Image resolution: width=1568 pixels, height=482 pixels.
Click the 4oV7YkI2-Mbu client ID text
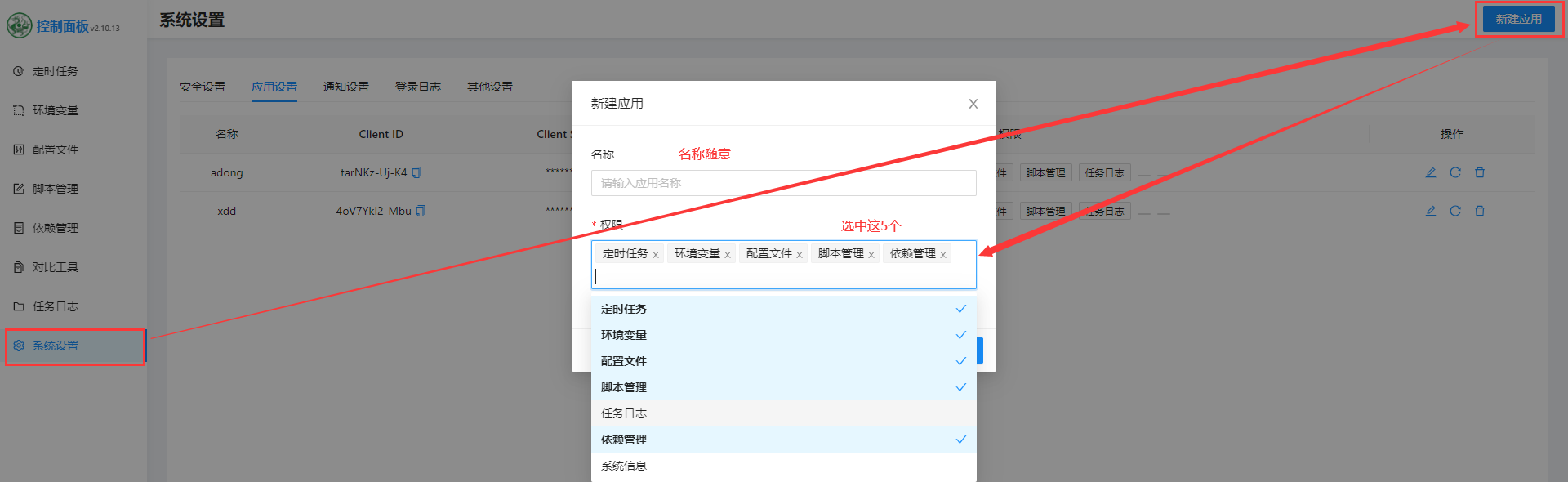[x=373, y=211]
